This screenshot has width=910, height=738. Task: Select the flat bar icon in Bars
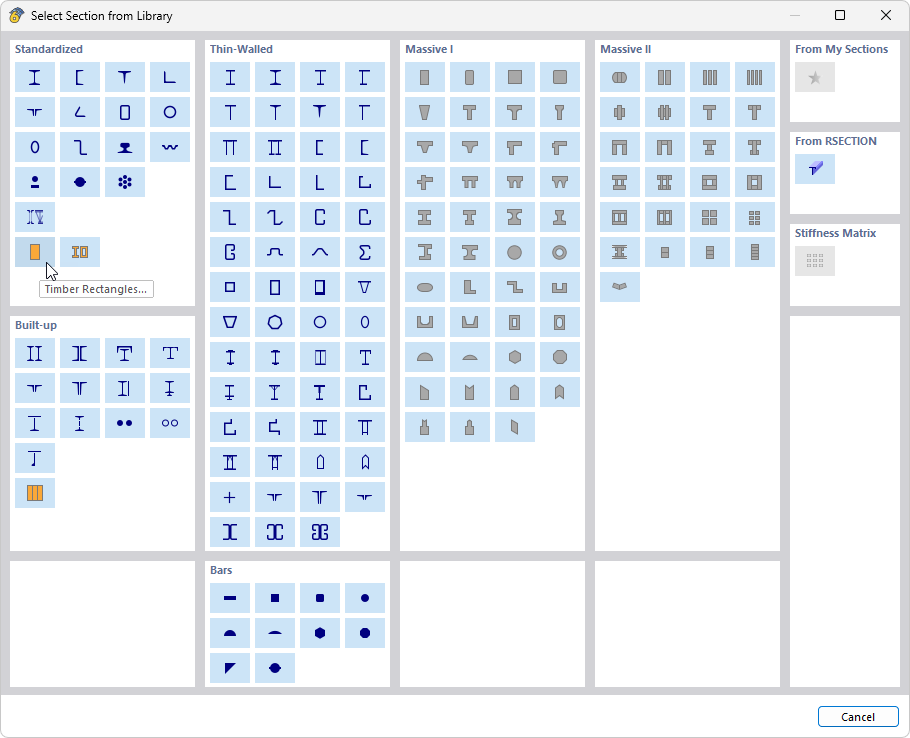[x=230, y=598]
